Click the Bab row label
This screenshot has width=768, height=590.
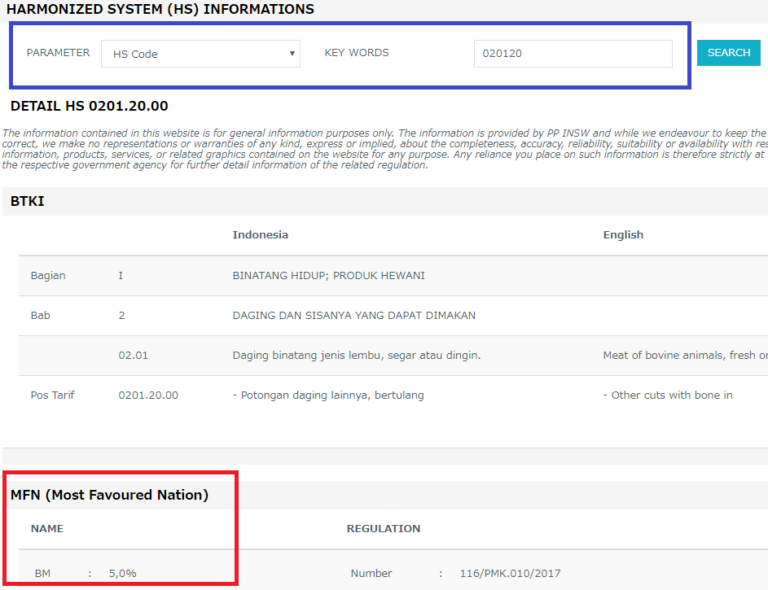tap(40, 315)
